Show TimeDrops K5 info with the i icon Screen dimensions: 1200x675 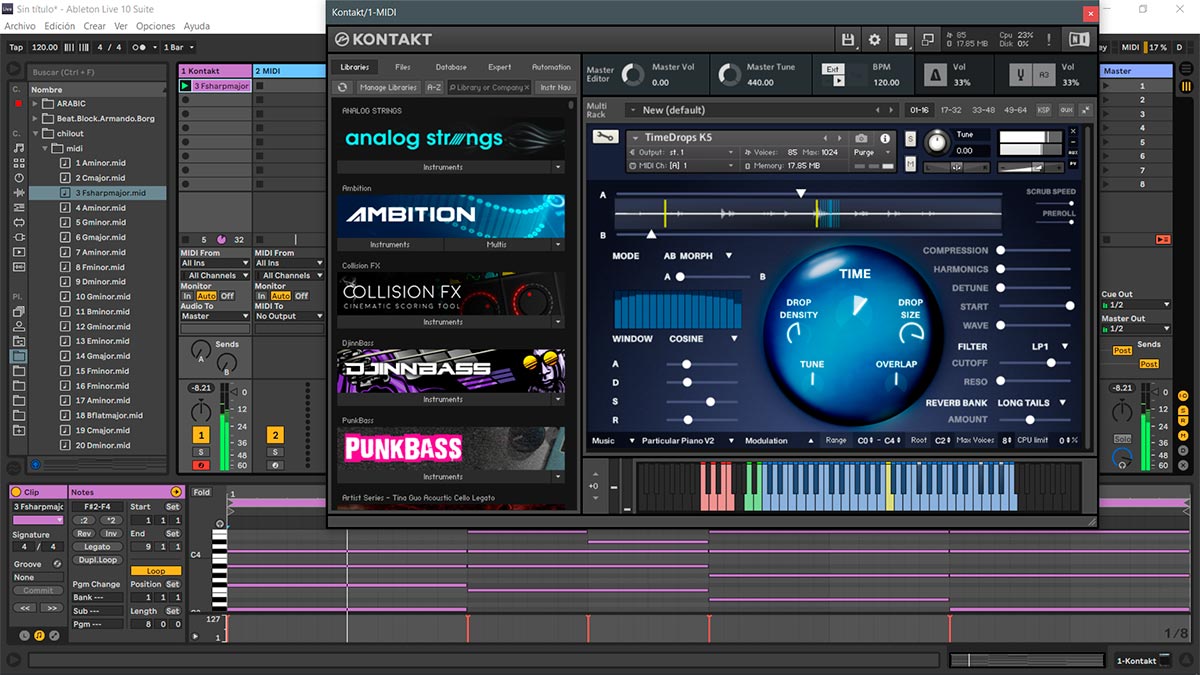point(885,138)
